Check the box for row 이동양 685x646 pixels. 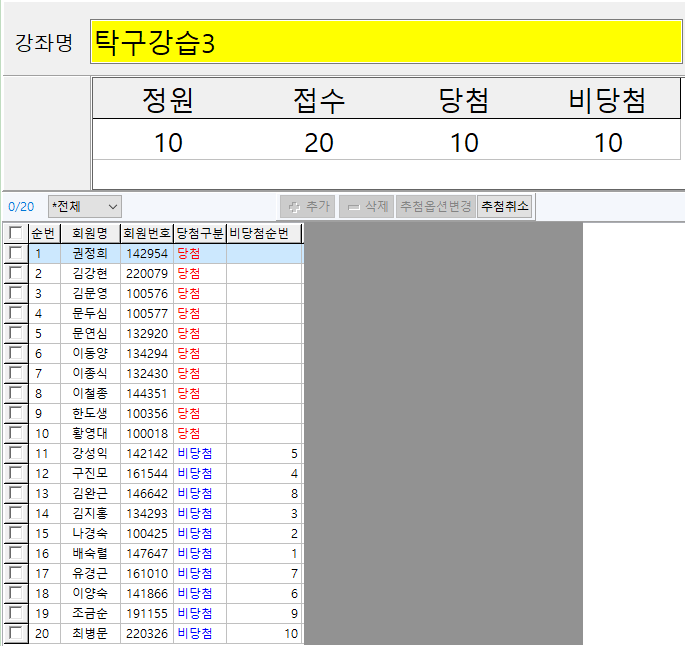tap(16, 353)
